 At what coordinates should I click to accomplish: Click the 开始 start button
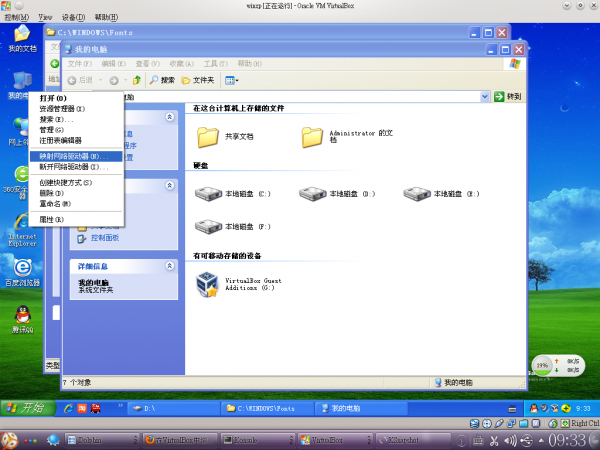28,408
